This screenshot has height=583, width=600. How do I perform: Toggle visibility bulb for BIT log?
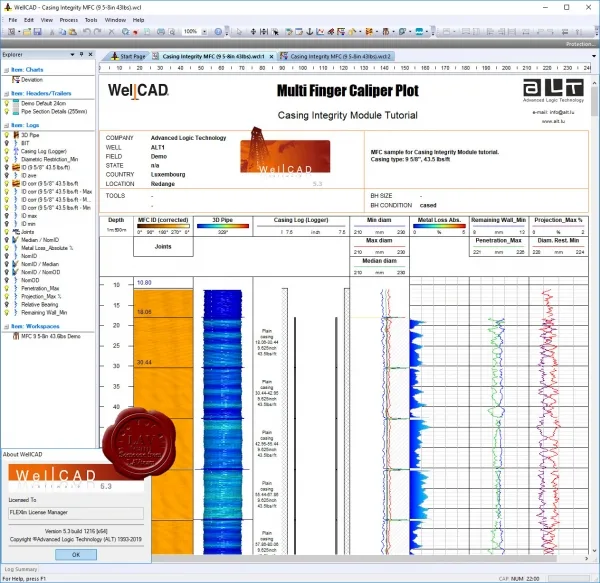coord(7,143)
